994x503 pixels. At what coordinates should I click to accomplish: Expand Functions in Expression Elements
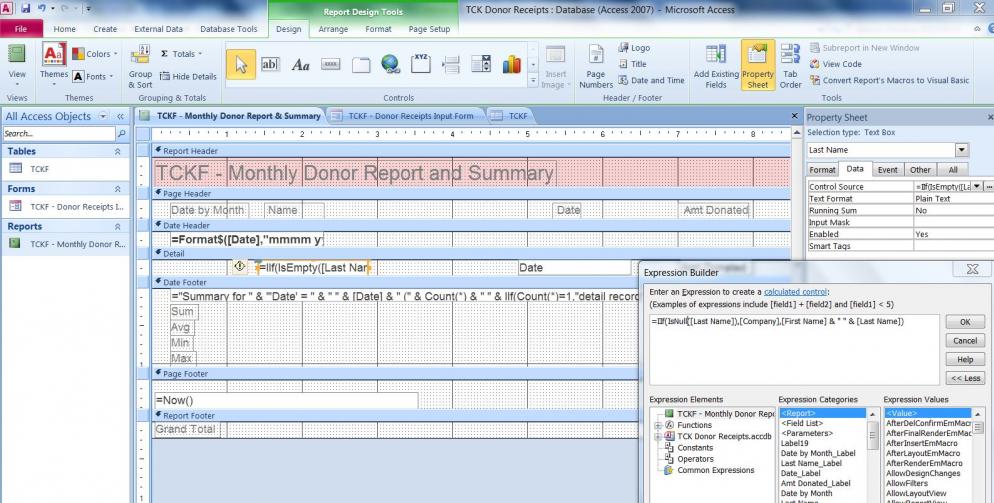pyautogui.click(x=657, y=425)
